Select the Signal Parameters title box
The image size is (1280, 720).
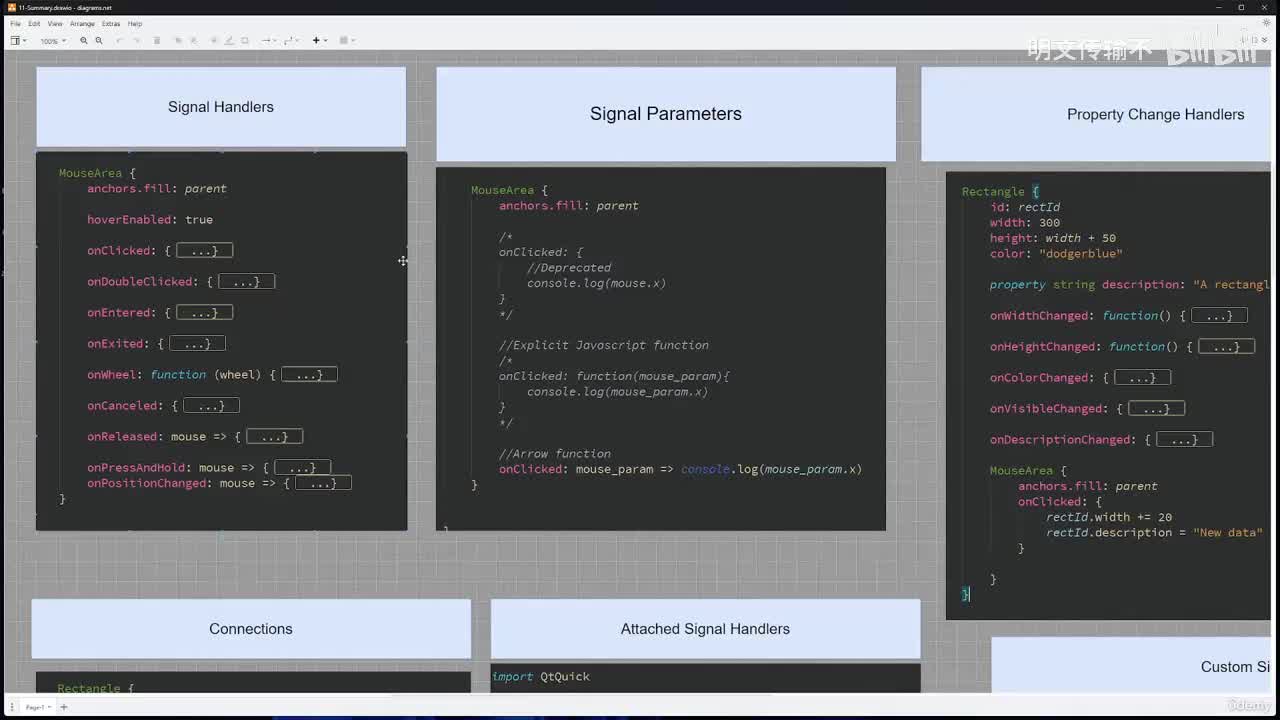[666, 114]
